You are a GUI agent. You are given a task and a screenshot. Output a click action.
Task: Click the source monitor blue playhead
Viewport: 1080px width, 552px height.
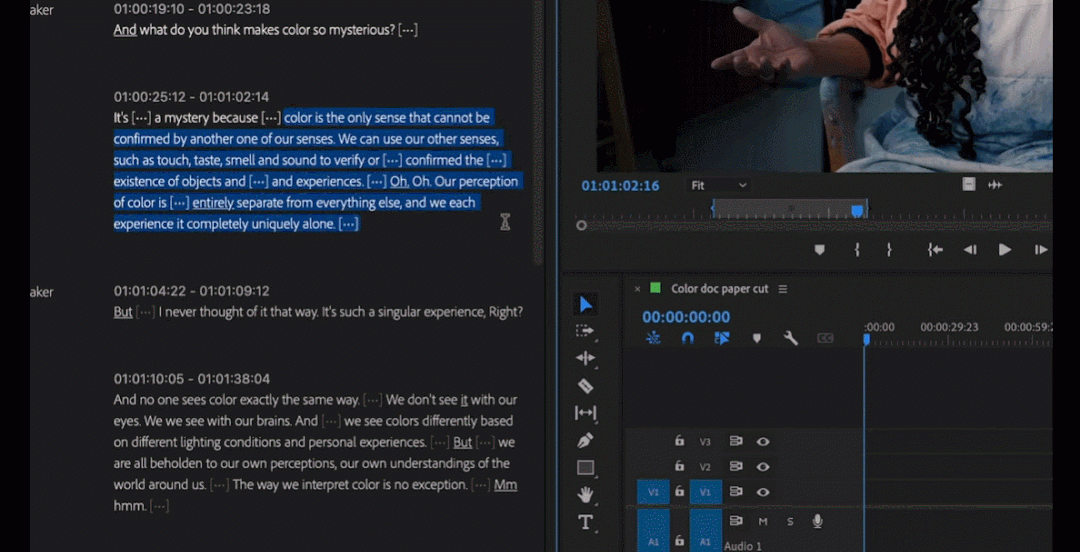click(x=857, y=211)
